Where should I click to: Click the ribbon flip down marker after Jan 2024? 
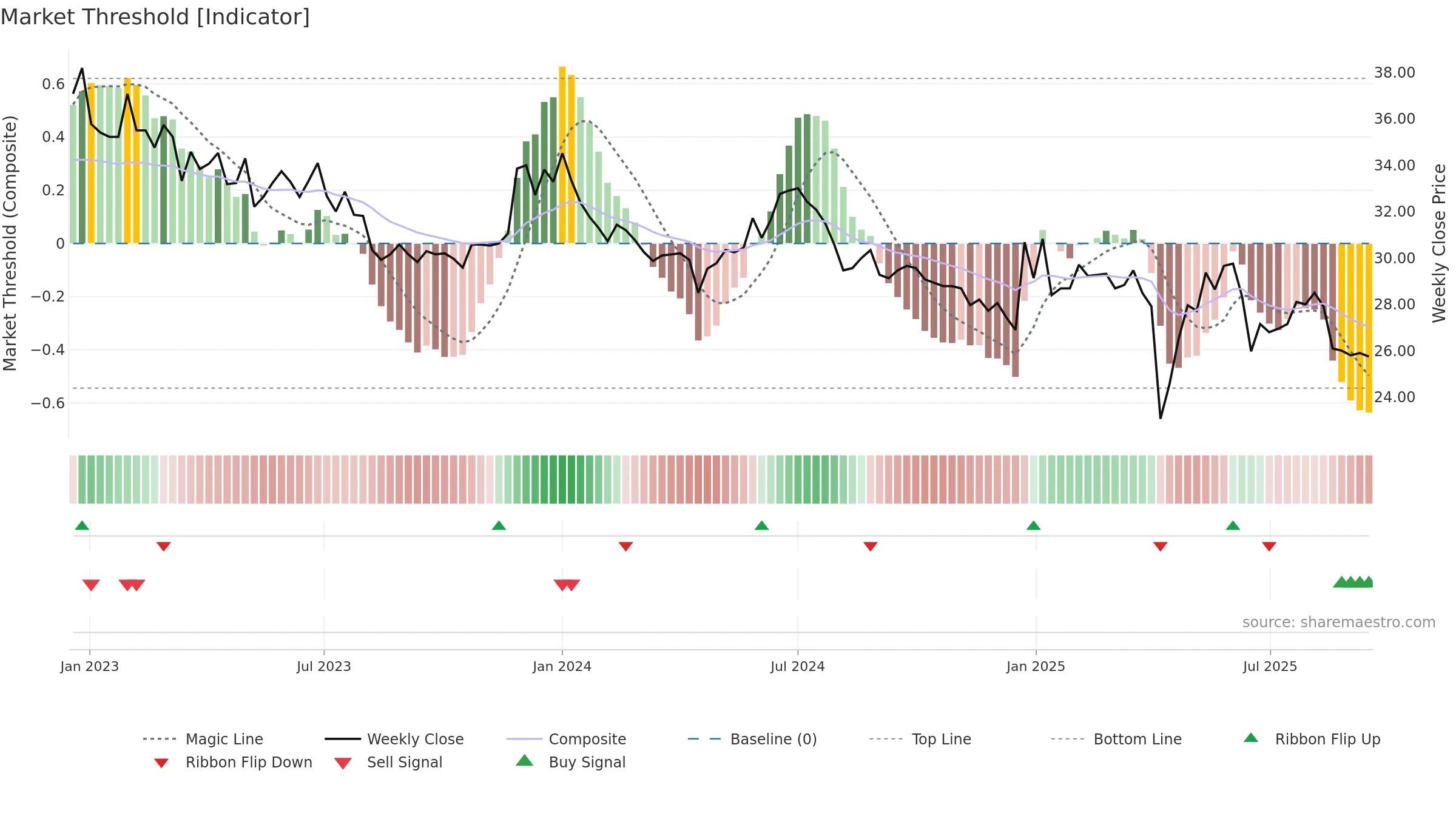click(x=625, y=547)
